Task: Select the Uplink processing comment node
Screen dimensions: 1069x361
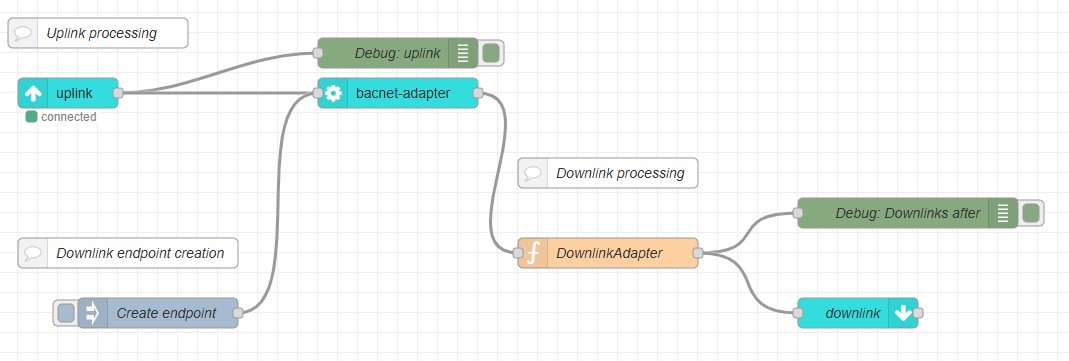Action: (x=97, y=33)
